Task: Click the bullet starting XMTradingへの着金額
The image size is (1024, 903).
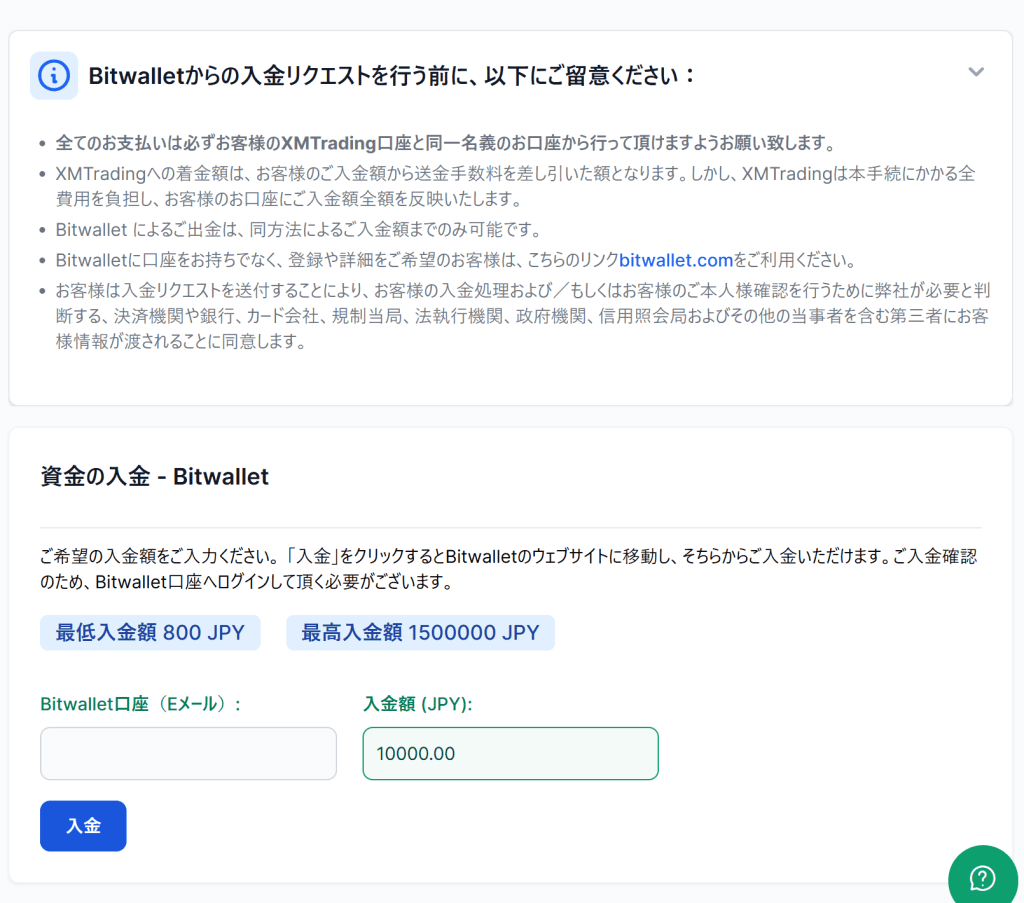Action: (515, 186)
